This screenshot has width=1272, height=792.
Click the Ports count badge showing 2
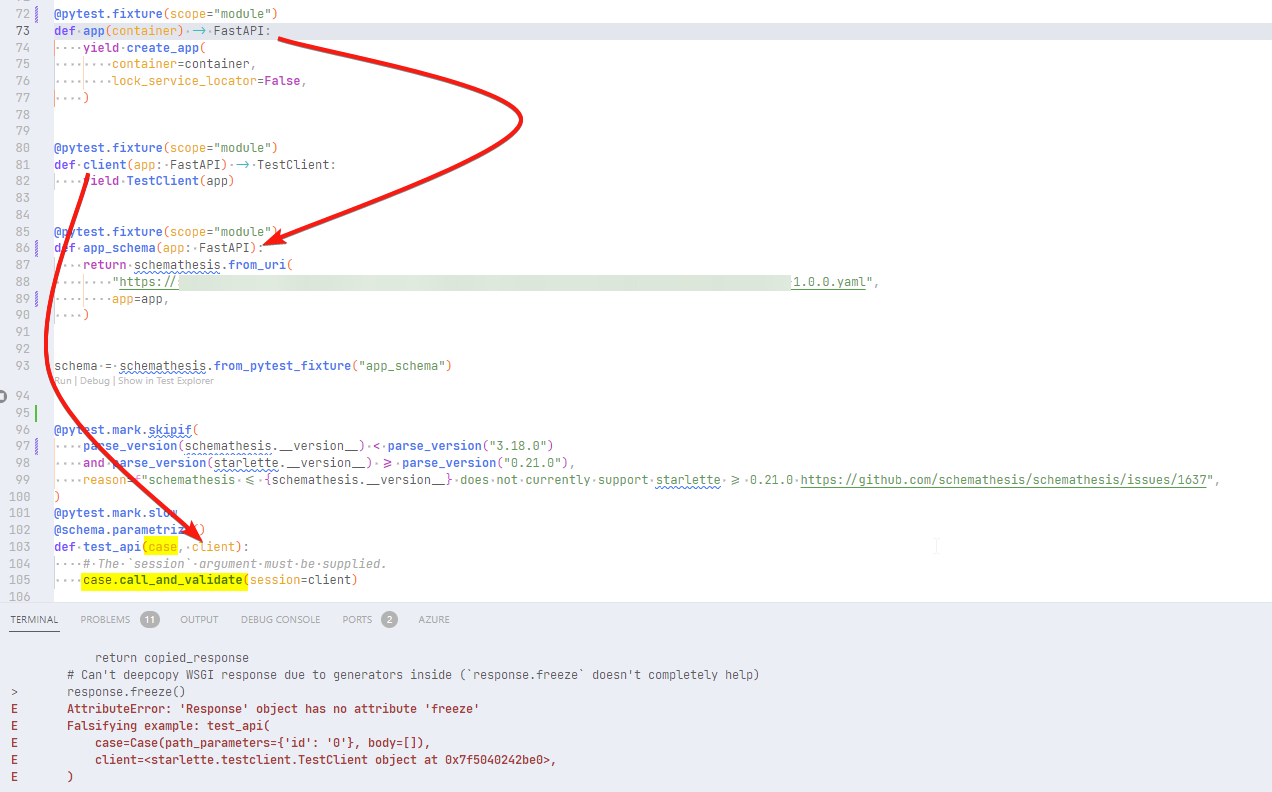click(390, 619)
